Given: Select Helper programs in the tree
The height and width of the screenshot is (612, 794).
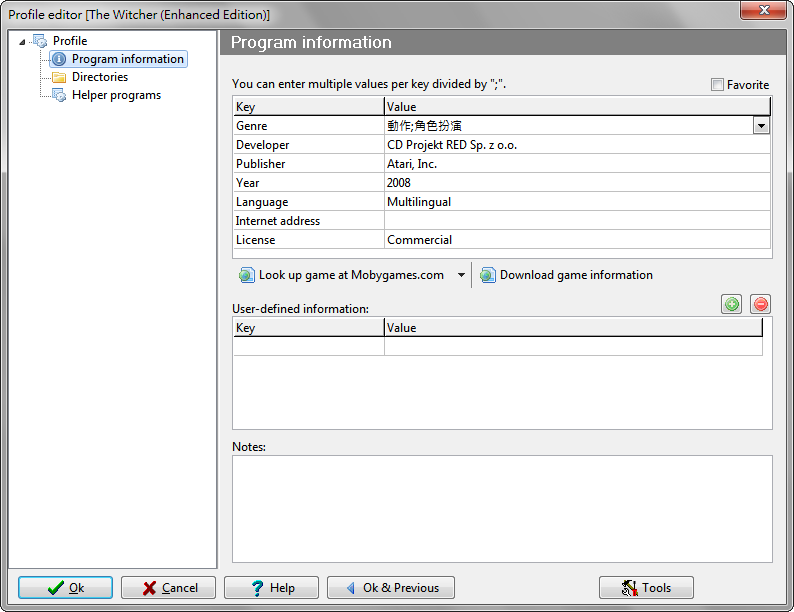Looking at the screenshot, I should [x=116, y=95].
